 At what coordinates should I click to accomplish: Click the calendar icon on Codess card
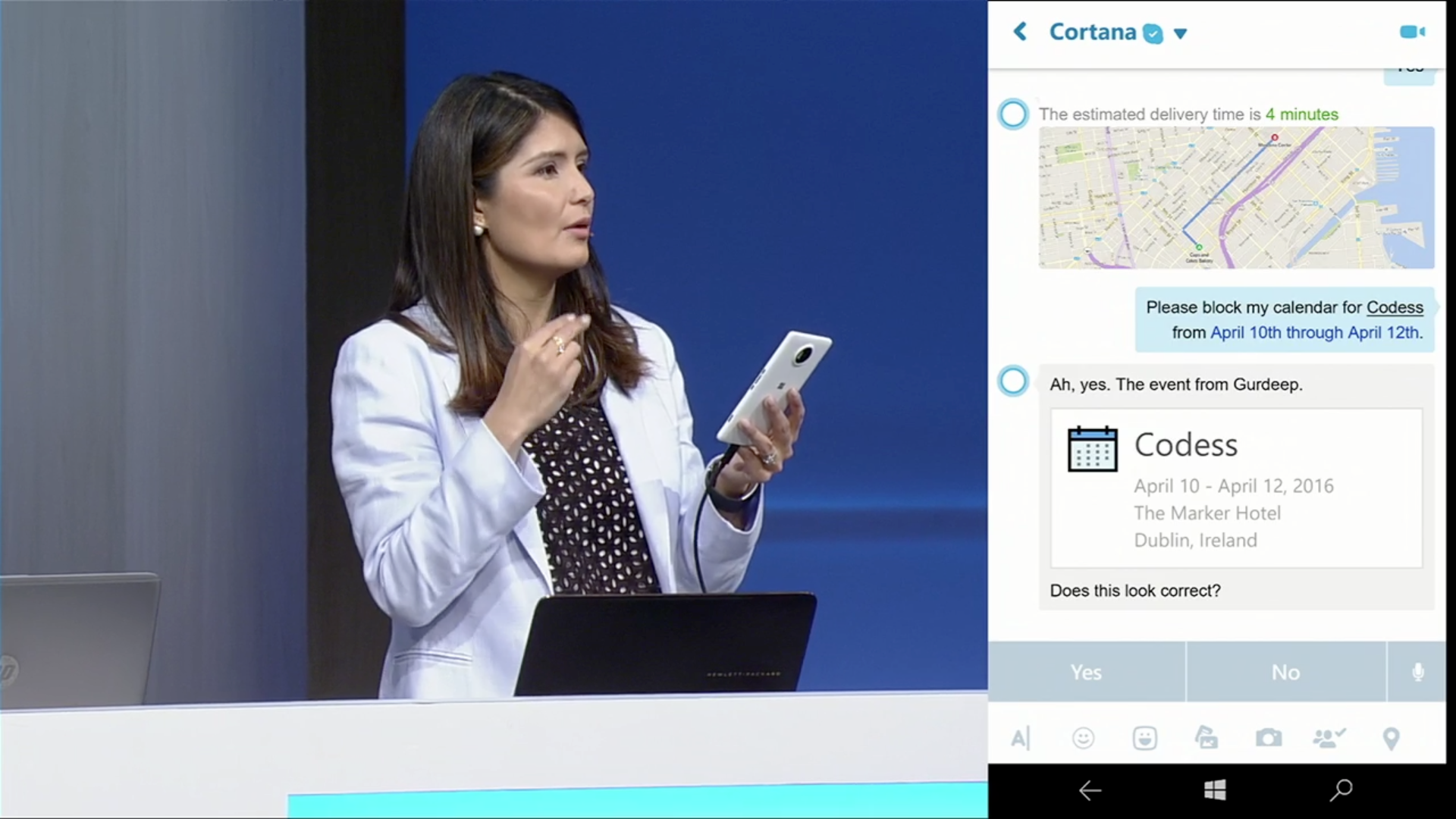[1092, 448]
